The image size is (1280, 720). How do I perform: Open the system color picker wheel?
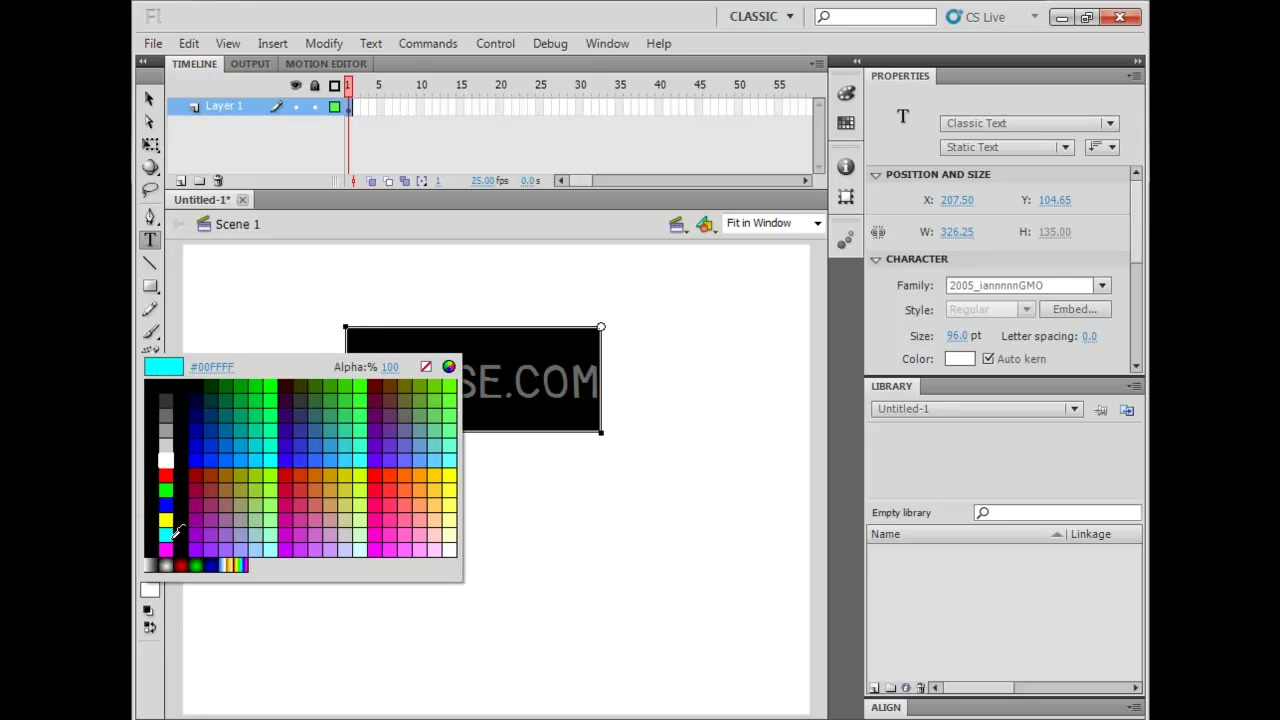pyautogui.click(x=449, y=367)
